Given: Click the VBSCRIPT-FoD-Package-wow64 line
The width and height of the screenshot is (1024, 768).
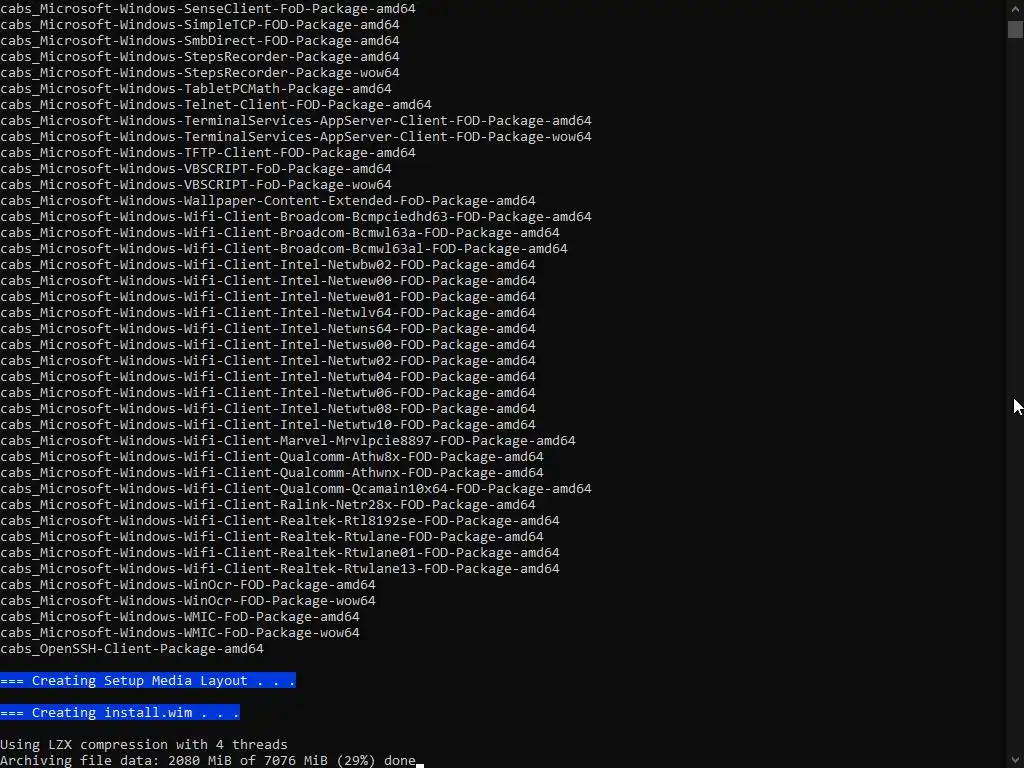Looking at the screenshot, I should [196, 185].
